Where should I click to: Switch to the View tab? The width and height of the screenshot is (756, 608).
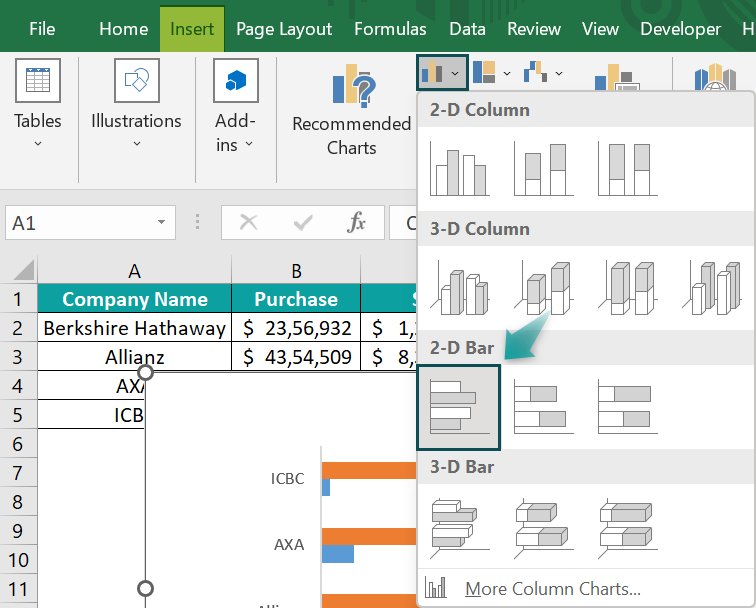click(x=600, y=29)
